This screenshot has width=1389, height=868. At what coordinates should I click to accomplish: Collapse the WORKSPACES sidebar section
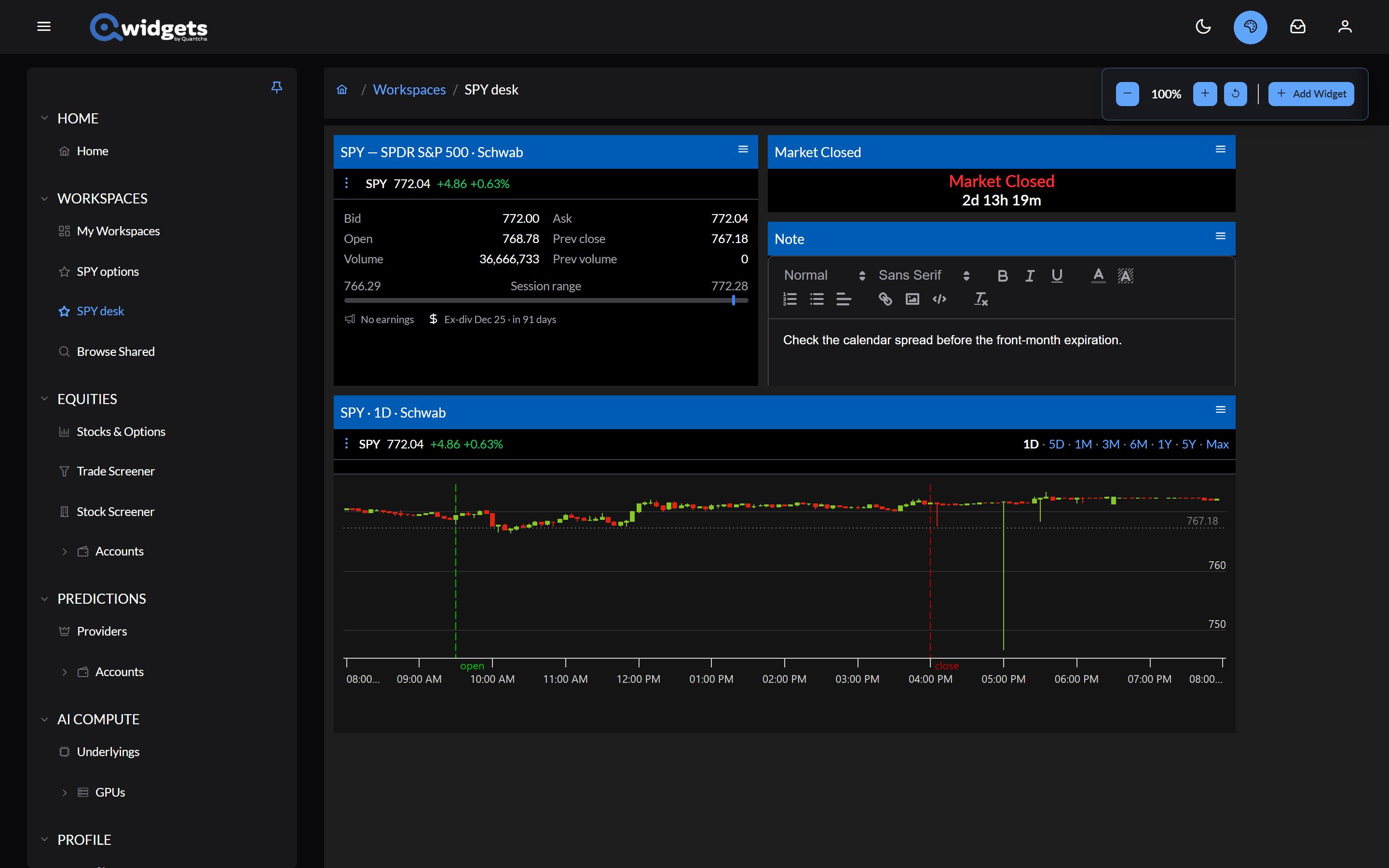click(44, 199)
